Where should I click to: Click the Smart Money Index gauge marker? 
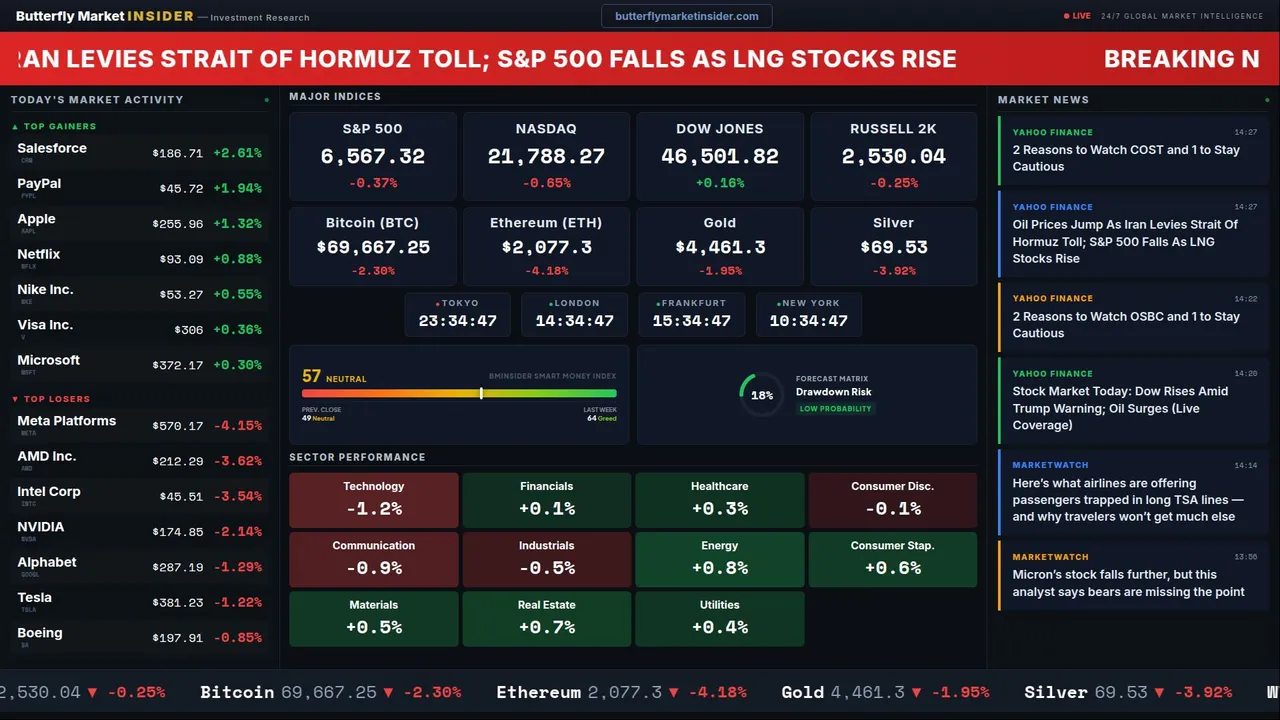(x=481, y=393)
